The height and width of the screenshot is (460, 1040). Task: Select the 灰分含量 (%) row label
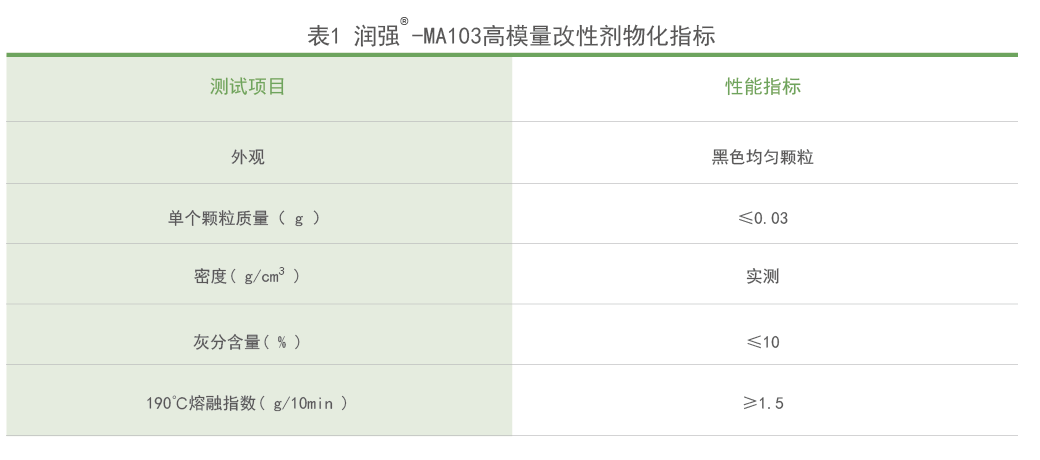point(247,342)
